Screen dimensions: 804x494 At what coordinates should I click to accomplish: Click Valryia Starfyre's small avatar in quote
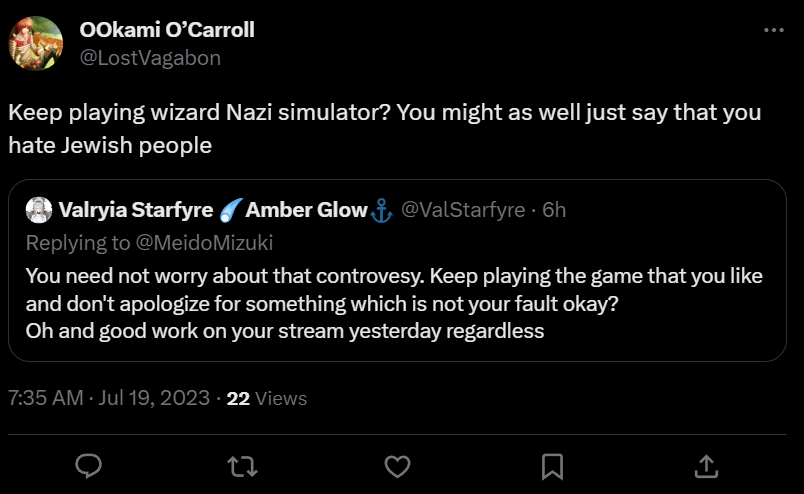38,210
